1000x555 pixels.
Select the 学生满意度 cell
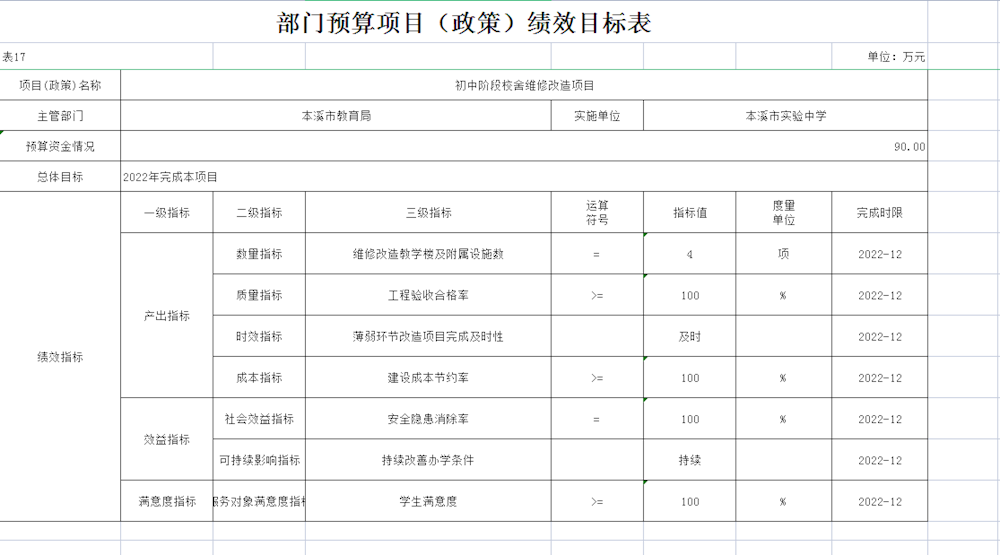click(x=428, y=501)
